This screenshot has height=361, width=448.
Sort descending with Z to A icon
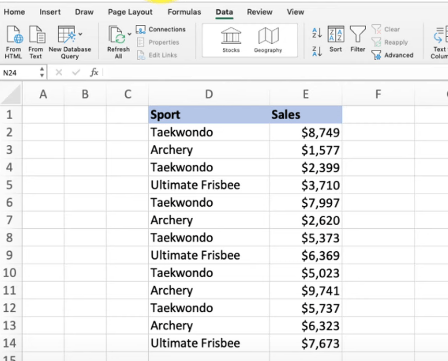pyautogui.click(x=317, y=51)
